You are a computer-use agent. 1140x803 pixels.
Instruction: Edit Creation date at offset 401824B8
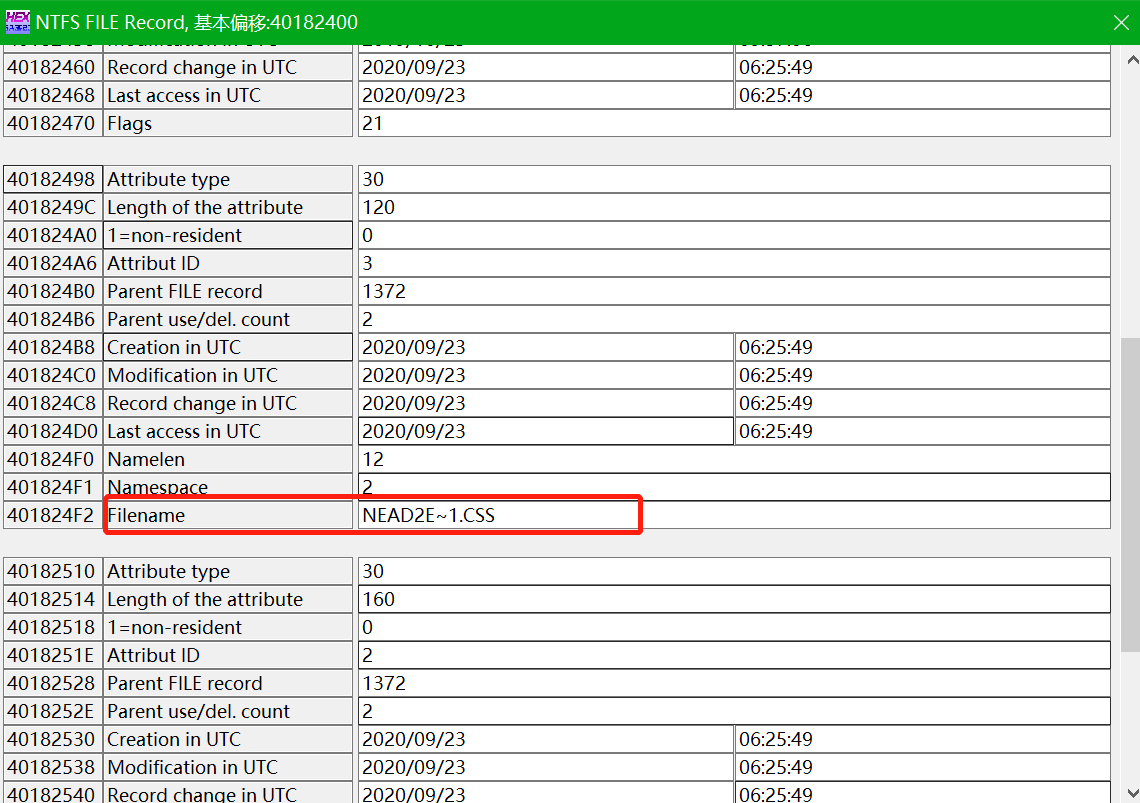click(545, 348)
